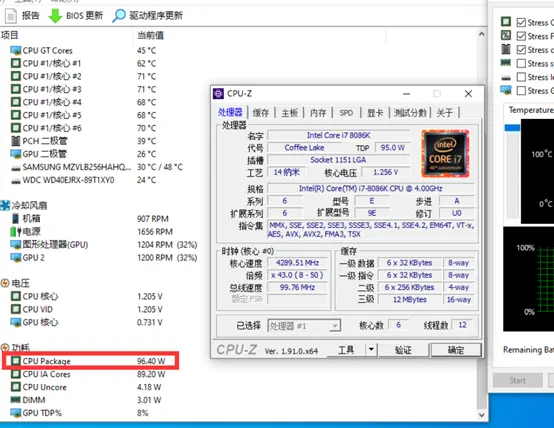Click the 电压 voltage category icon
Image resolution: width=554 pixels, height=428 pixels.
(x=5, y=283)
